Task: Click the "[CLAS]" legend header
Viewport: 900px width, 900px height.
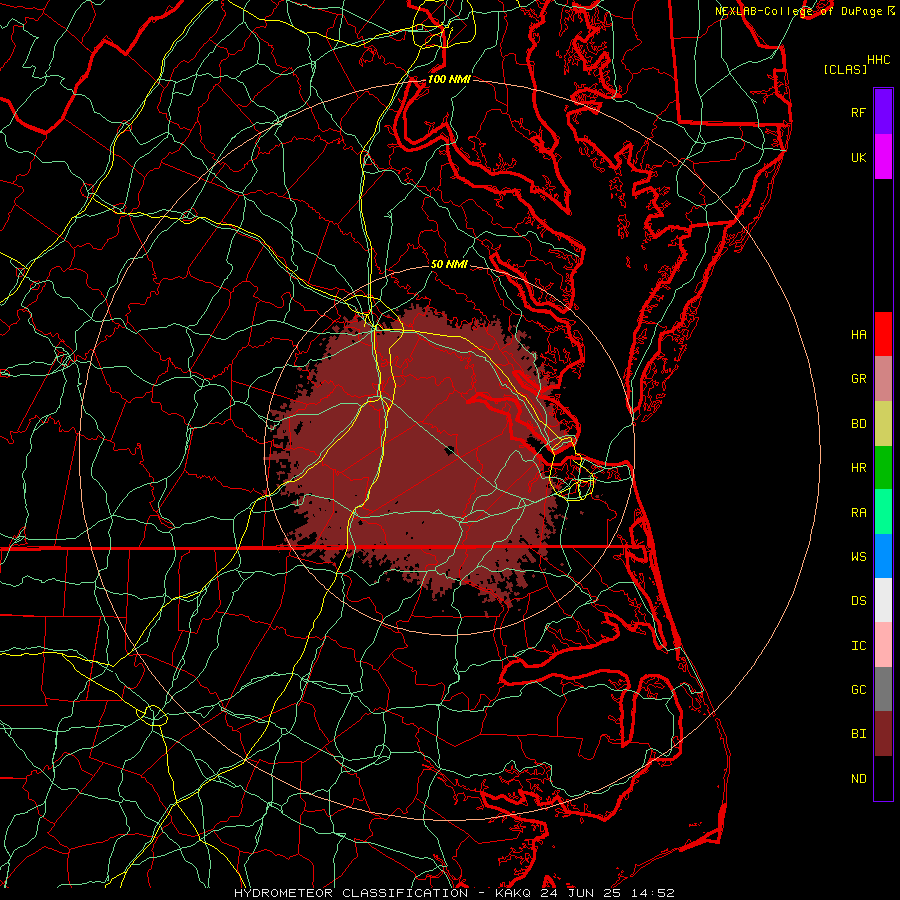Action: pos(844,69)
